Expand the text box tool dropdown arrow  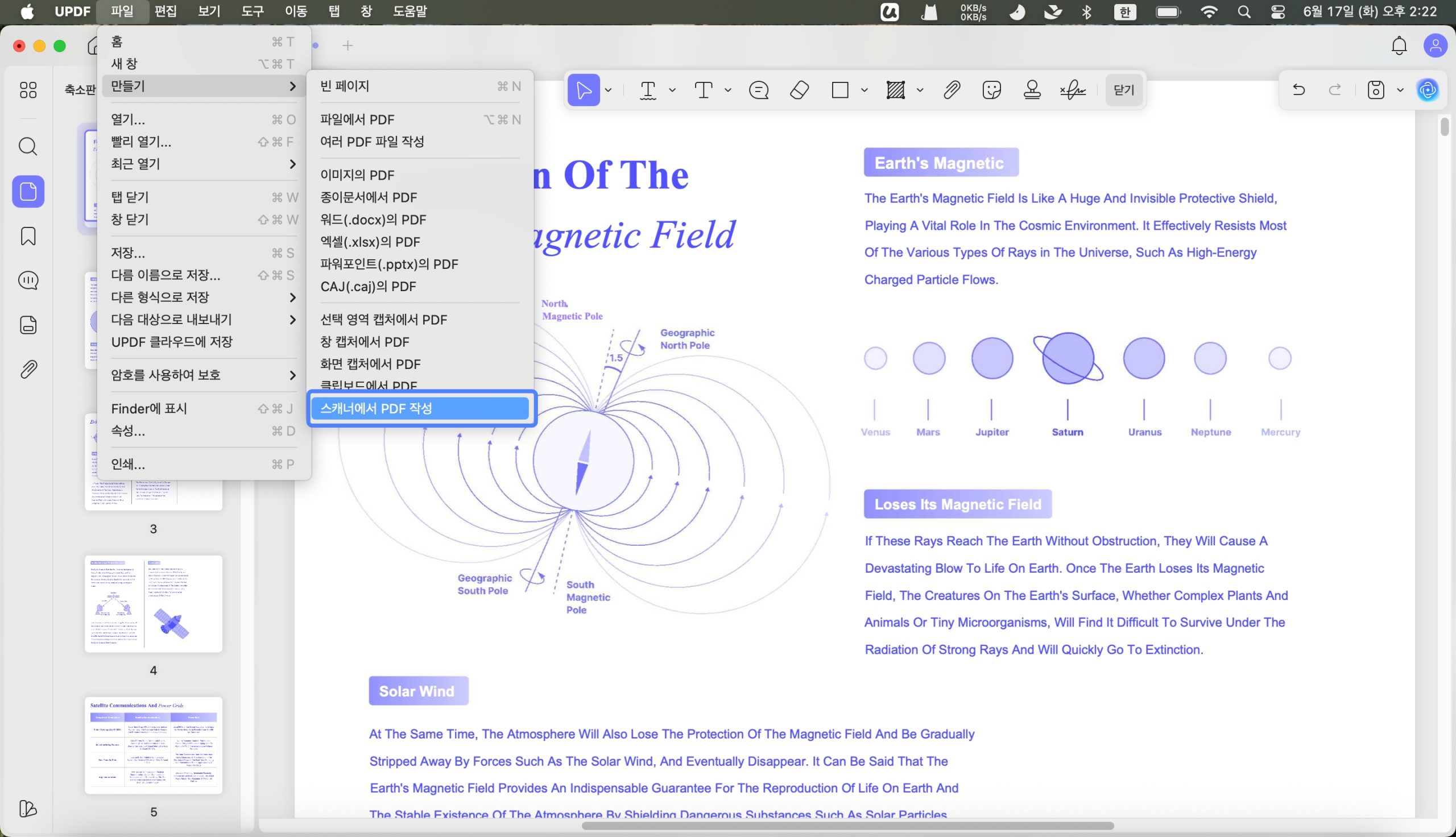click(x=727, y=90)
